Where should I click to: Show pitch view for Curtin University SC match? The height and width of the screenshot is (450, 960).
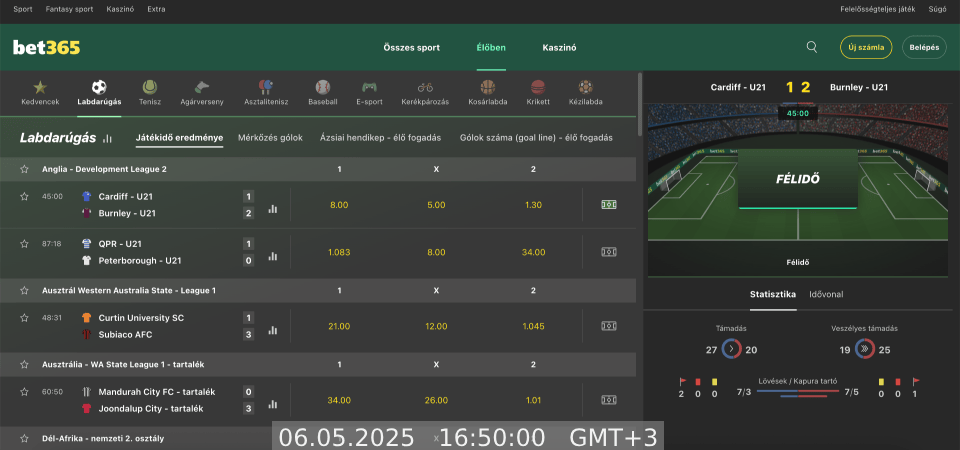point(609,326)
